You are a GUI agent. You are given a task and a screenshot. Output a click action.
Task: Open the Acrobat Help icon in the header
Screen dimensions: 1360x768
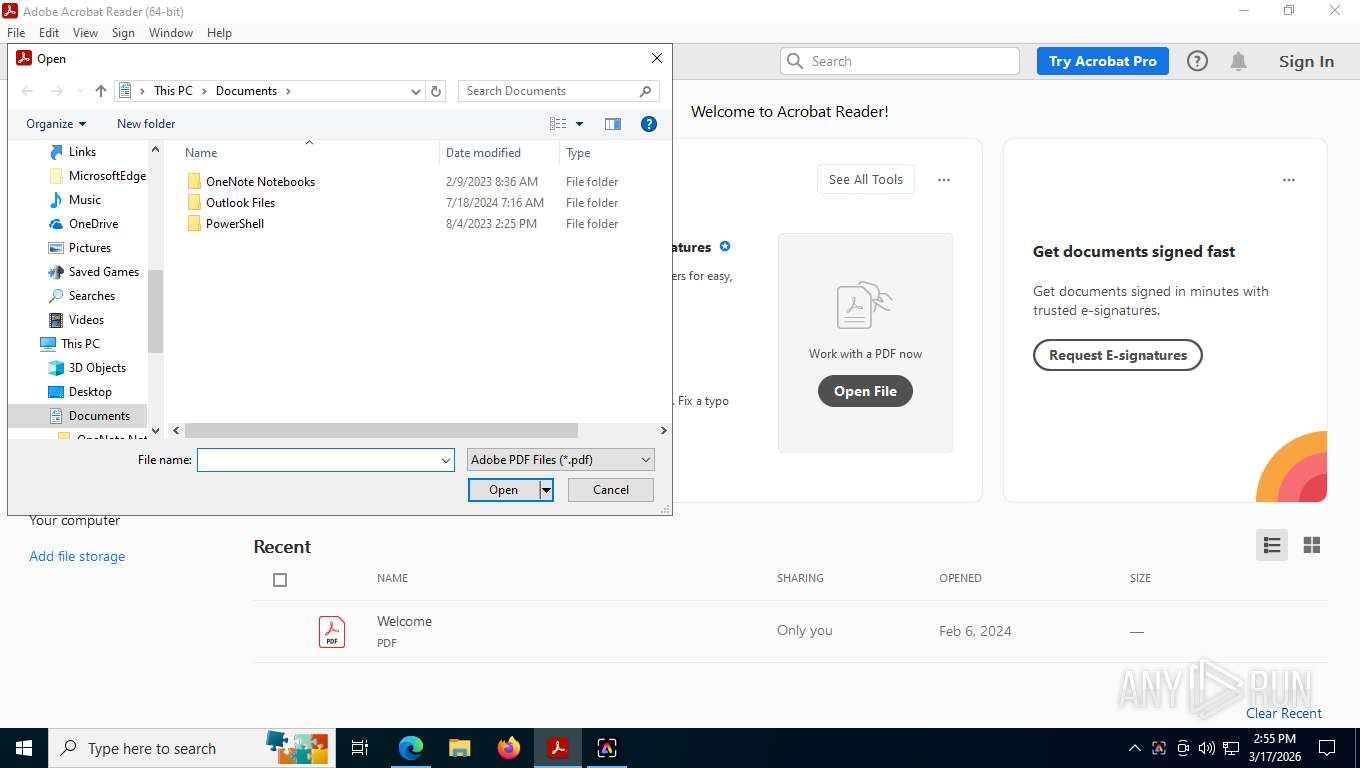1197,61
